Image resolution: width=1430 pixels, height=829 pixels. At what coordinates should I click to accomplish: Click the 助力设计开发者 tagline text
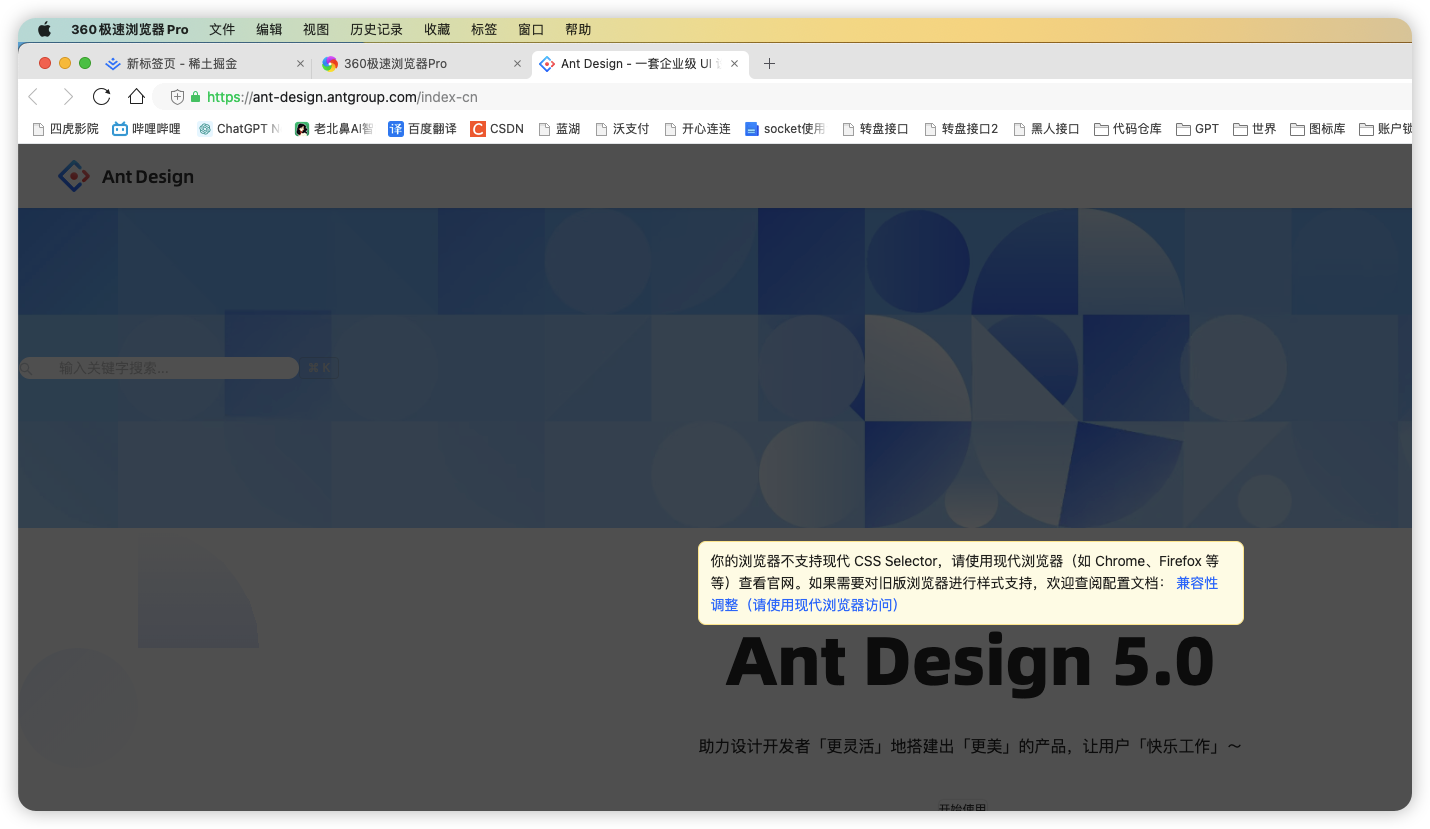coord(970,746)
